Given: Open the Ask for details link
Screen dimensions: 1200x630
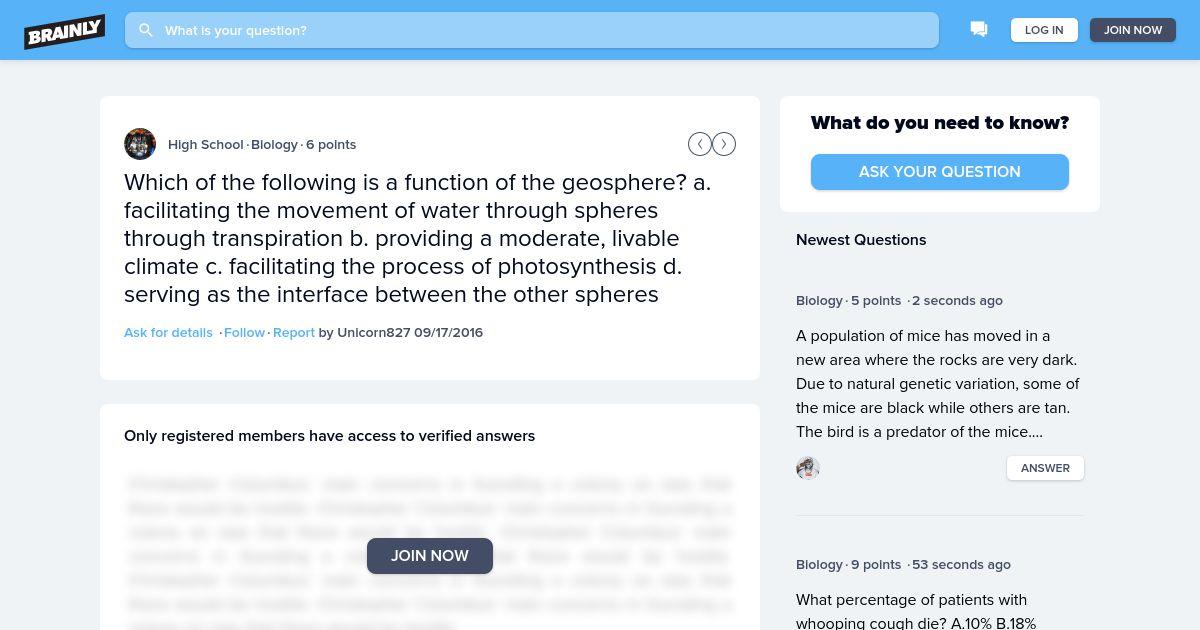Looking at the screenshot, I should pyautogui.click(x=168, y=332).
